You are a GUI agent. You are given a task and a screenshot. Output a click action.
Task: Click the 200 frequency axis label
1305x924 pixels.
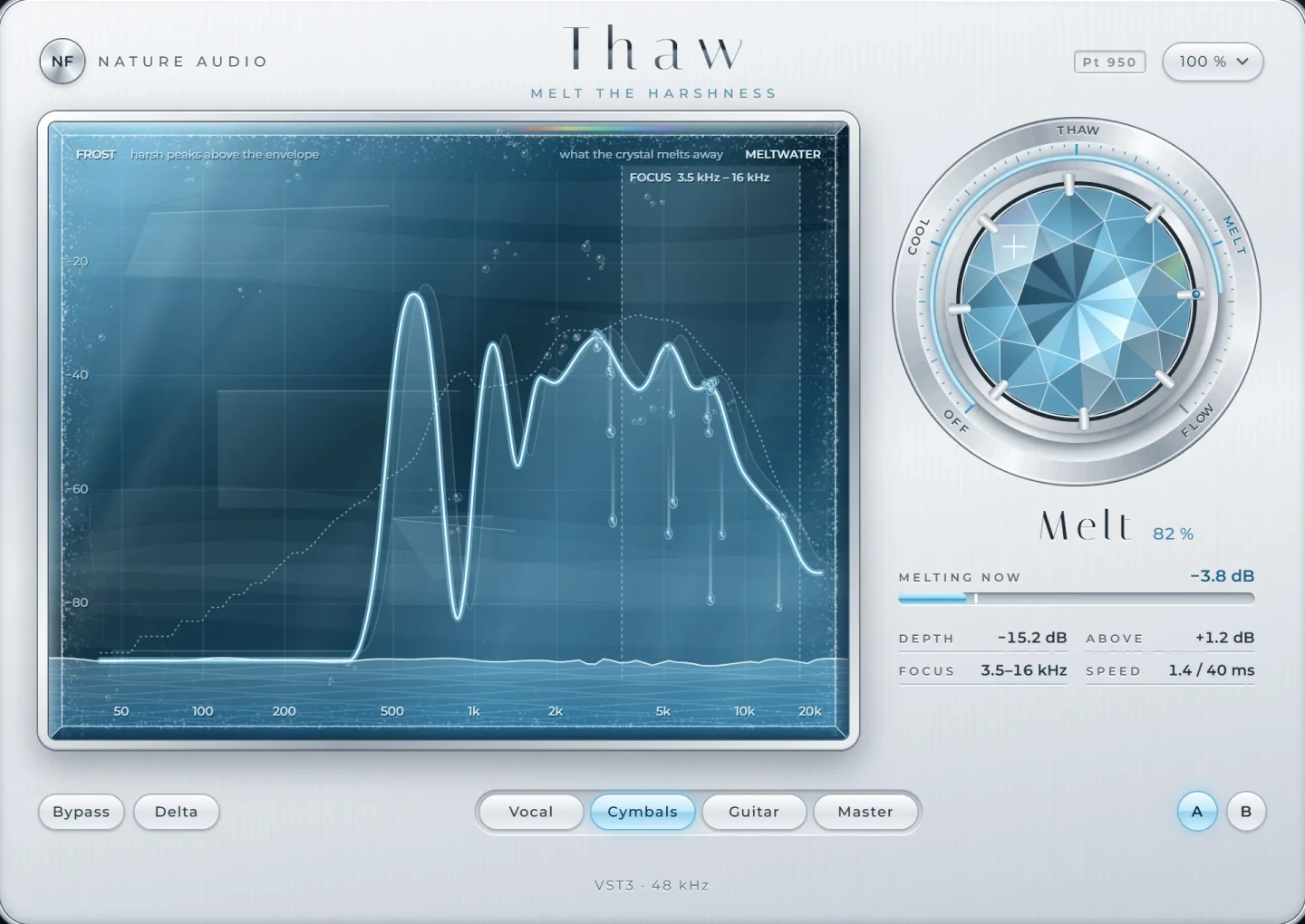click(285, 711)
